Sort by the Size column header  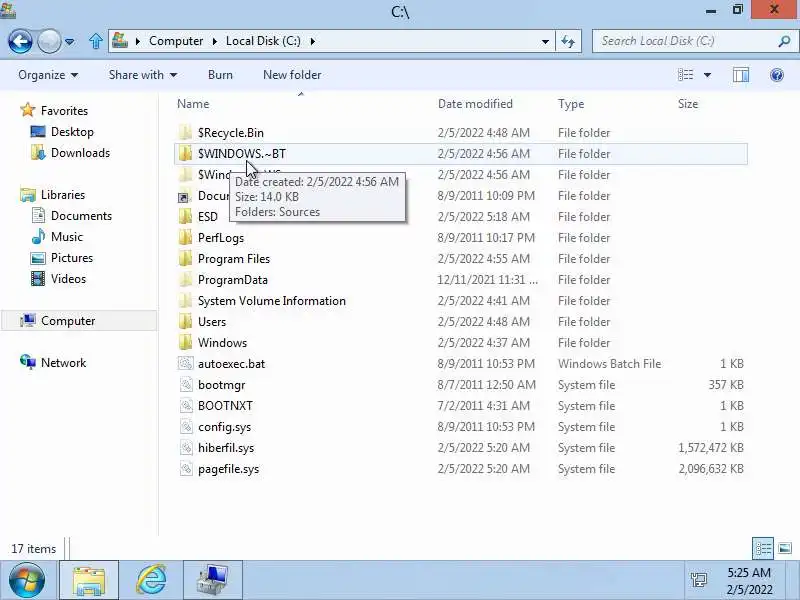[x=688, y=104]
